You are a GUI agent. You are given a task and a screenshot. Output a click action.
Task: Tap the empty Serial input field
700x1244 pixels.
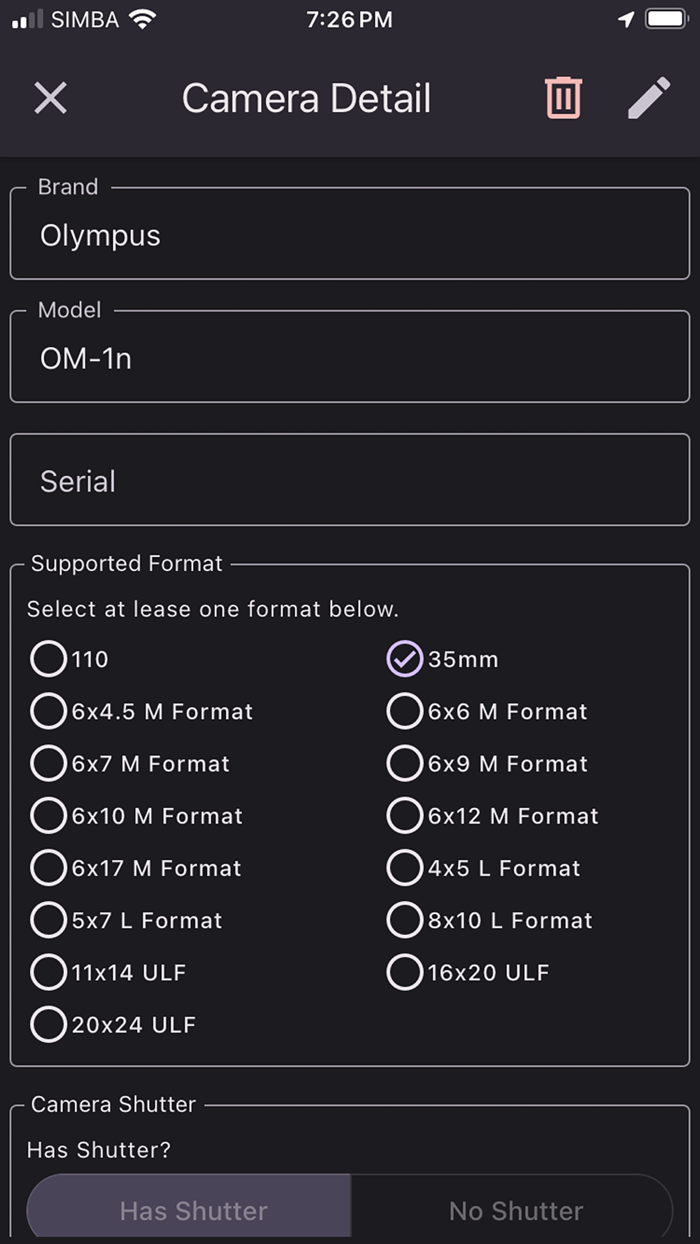click(350, 481)
